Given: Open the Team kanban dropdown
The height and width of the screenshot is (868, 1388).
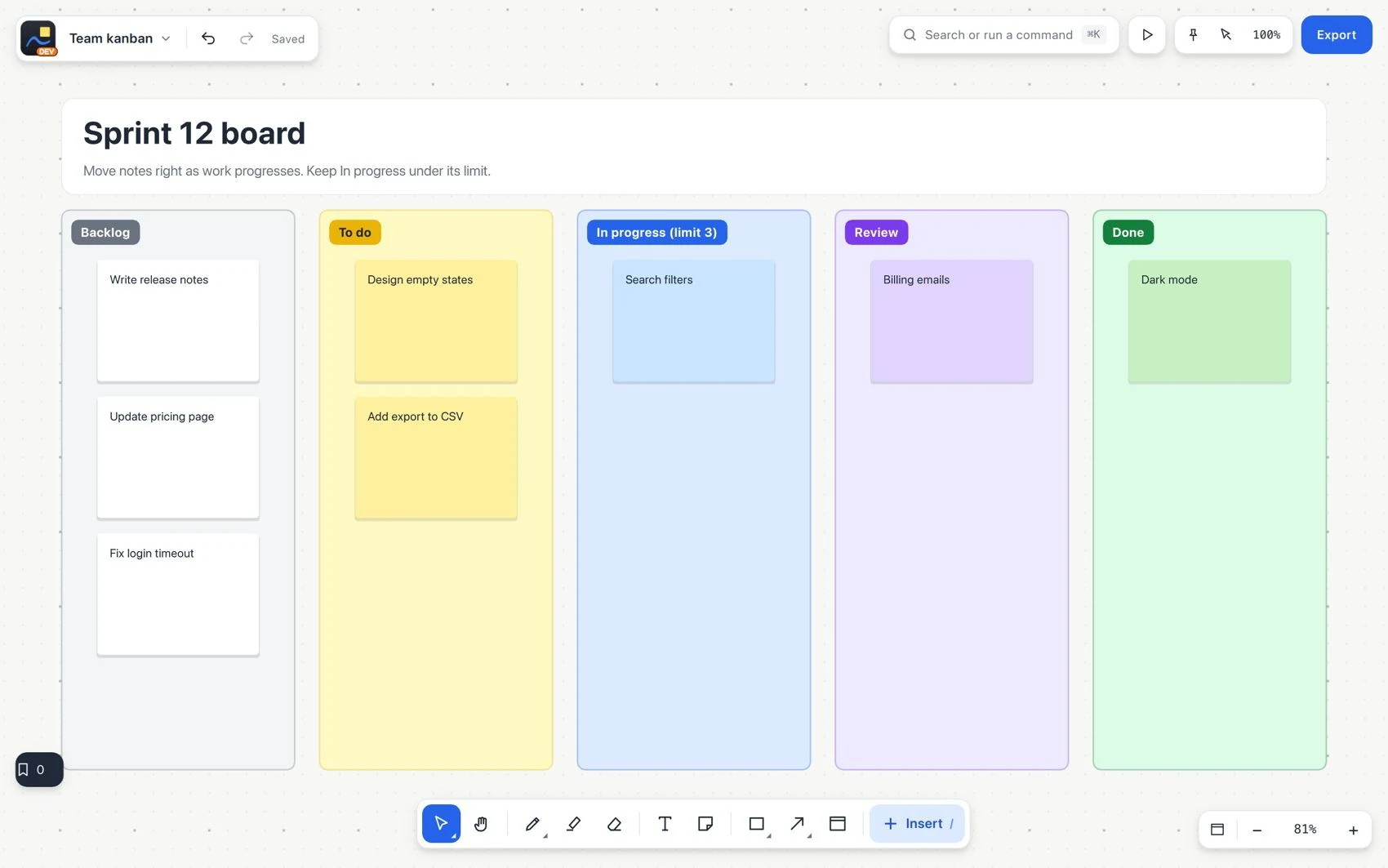Looking at the screenshot, I should (120, 38).
